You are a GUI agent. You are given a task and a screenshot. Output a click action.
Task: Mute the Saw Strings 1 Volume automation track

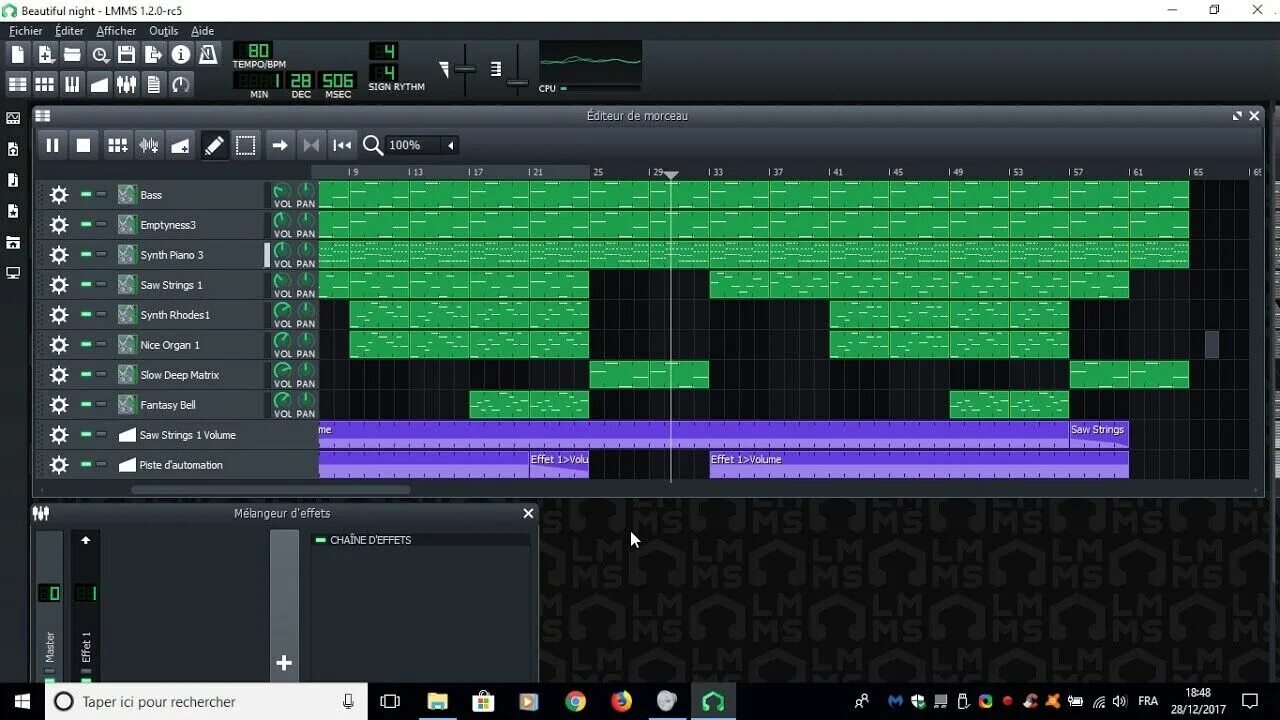[85, 434]
